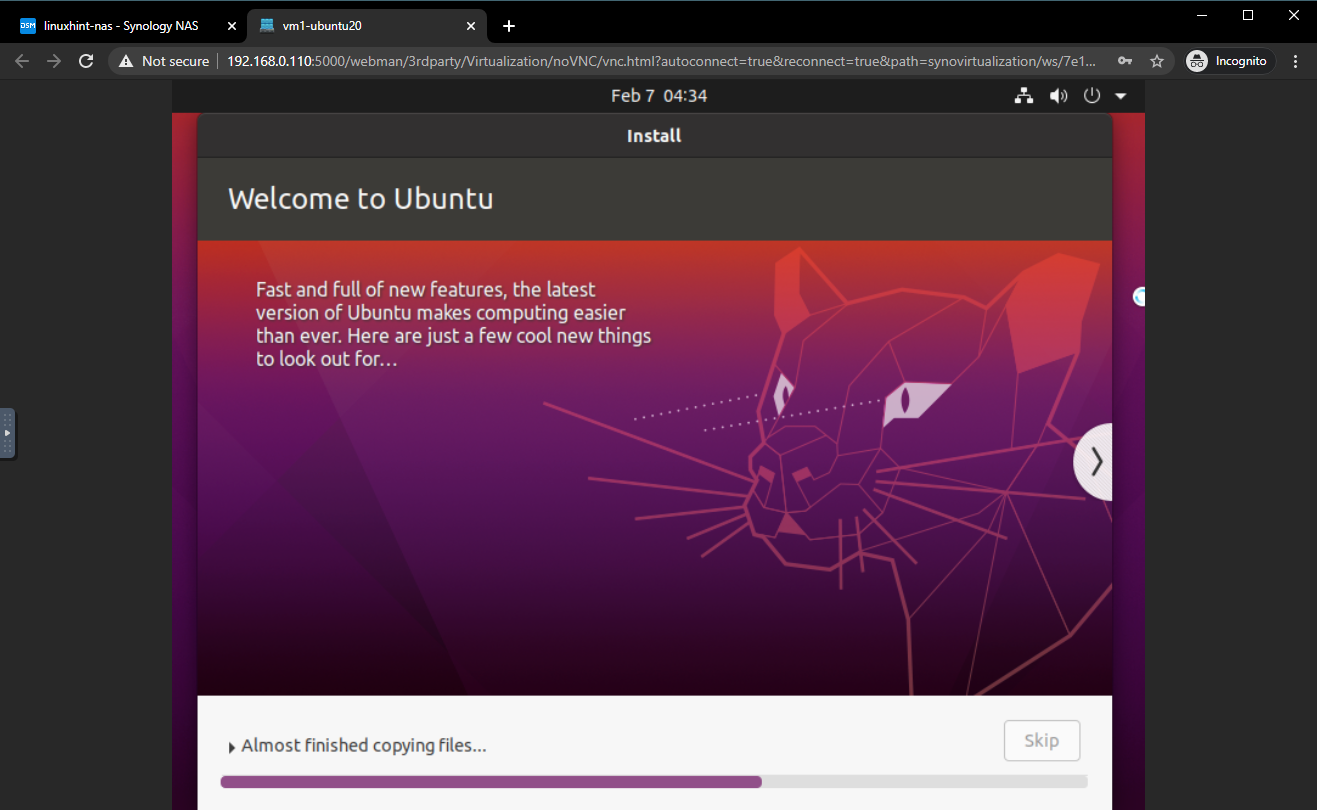Image resolution: width=1317 pixels, height=810 pixels.
Task: Bookmark this page with the star icon
Action: point(1157,61)
